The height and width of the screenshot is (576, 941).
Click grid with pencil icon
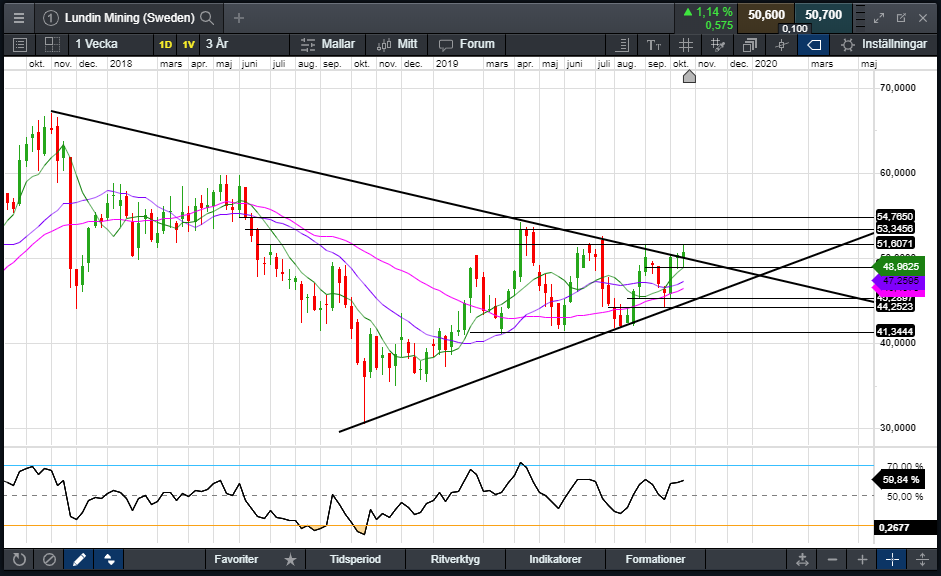(x=717, y=44)
